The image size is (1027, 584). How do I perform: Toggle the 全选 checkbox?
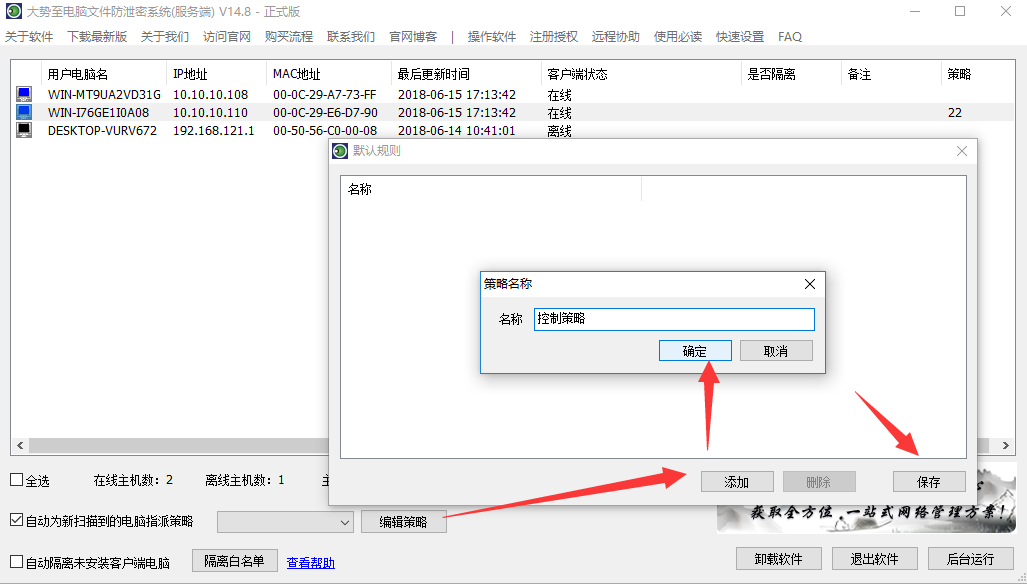[x=16, y=480]
